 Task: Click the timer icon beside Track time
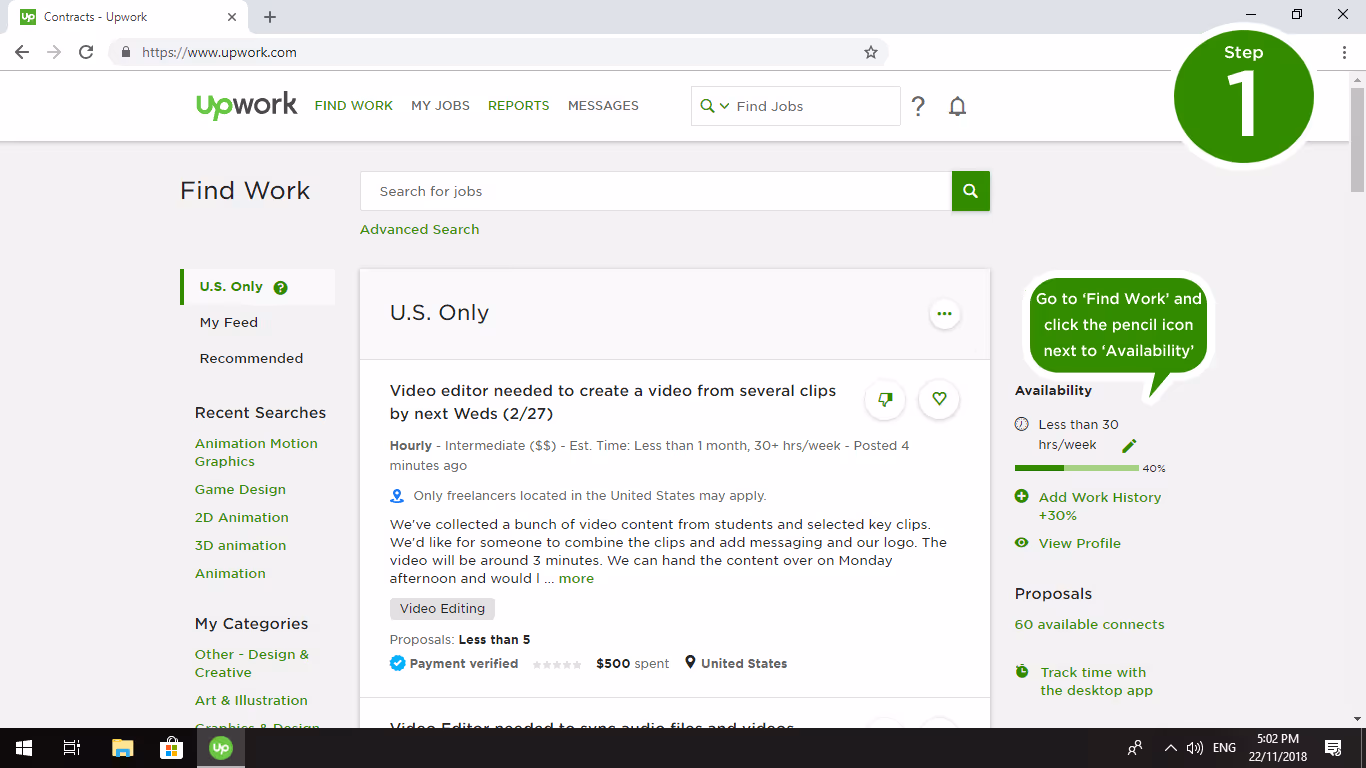pos(1021,671)
